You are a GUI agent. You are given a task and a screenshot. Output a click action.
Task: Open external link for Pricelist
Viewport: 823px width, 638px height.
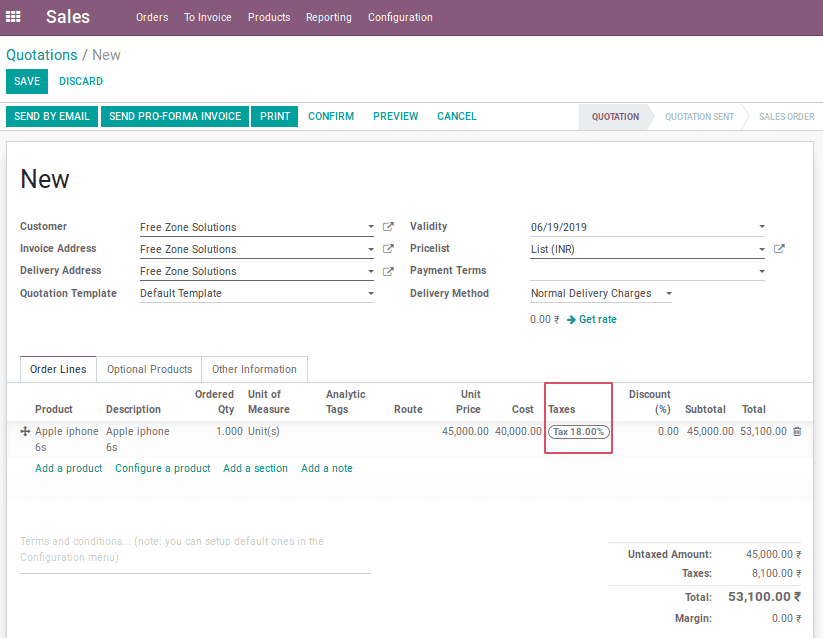(x=779, y=249)
